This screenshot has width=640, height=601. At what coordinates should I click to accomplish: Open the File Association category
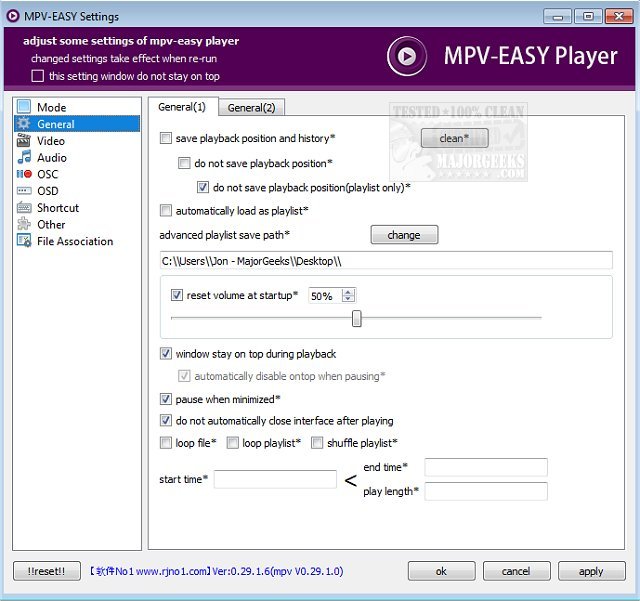(74, 241)
